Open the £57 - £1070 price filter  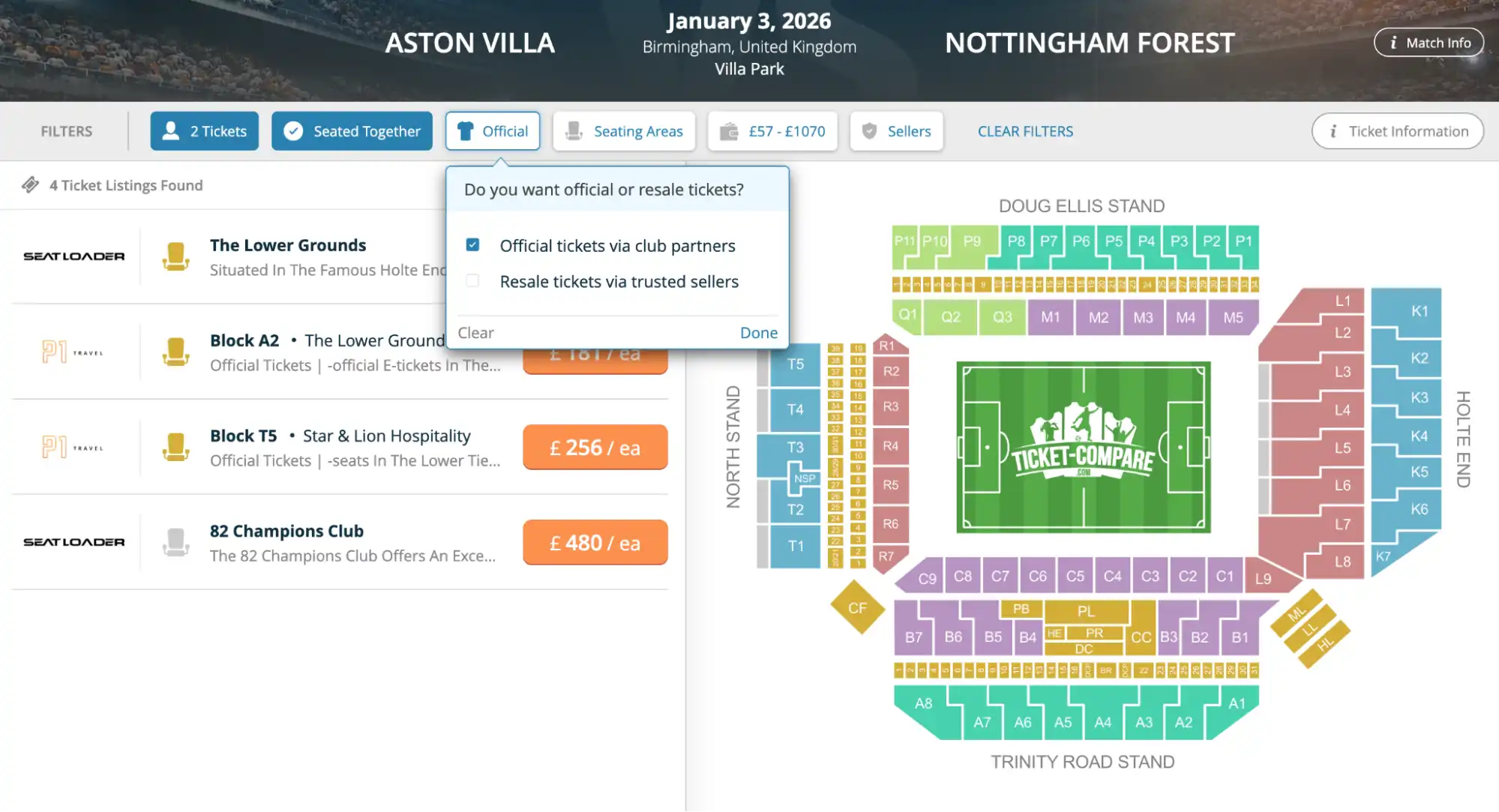pos(772,130)
